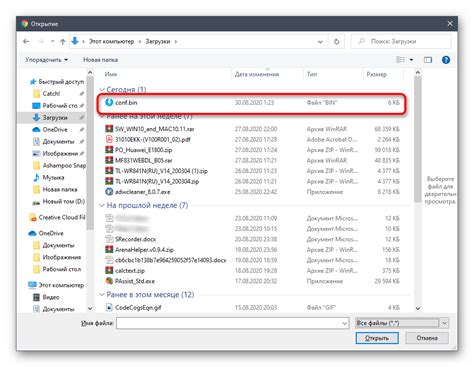
Task: Open view options dropdown arrow
Action: pyautogui.click(x=411, y=60)
